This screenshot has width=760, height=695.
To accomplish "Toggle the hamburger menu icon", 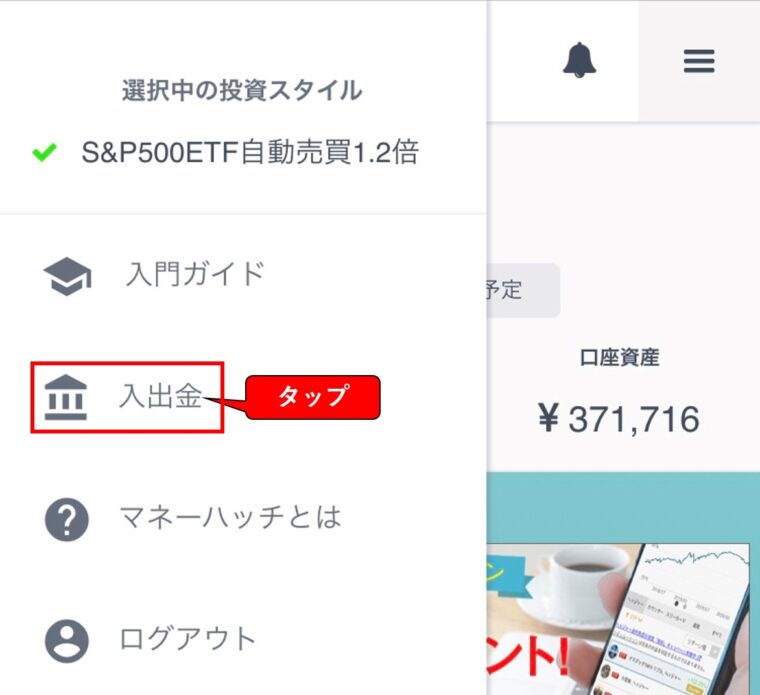I will click(699, 61).
